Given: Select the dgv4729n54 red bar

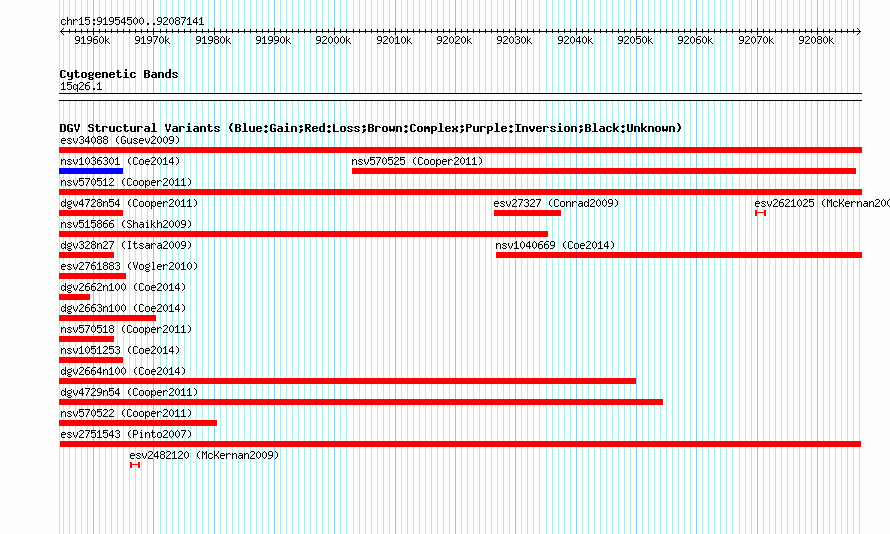Looking at the screenshot, I should click(361, 402).
